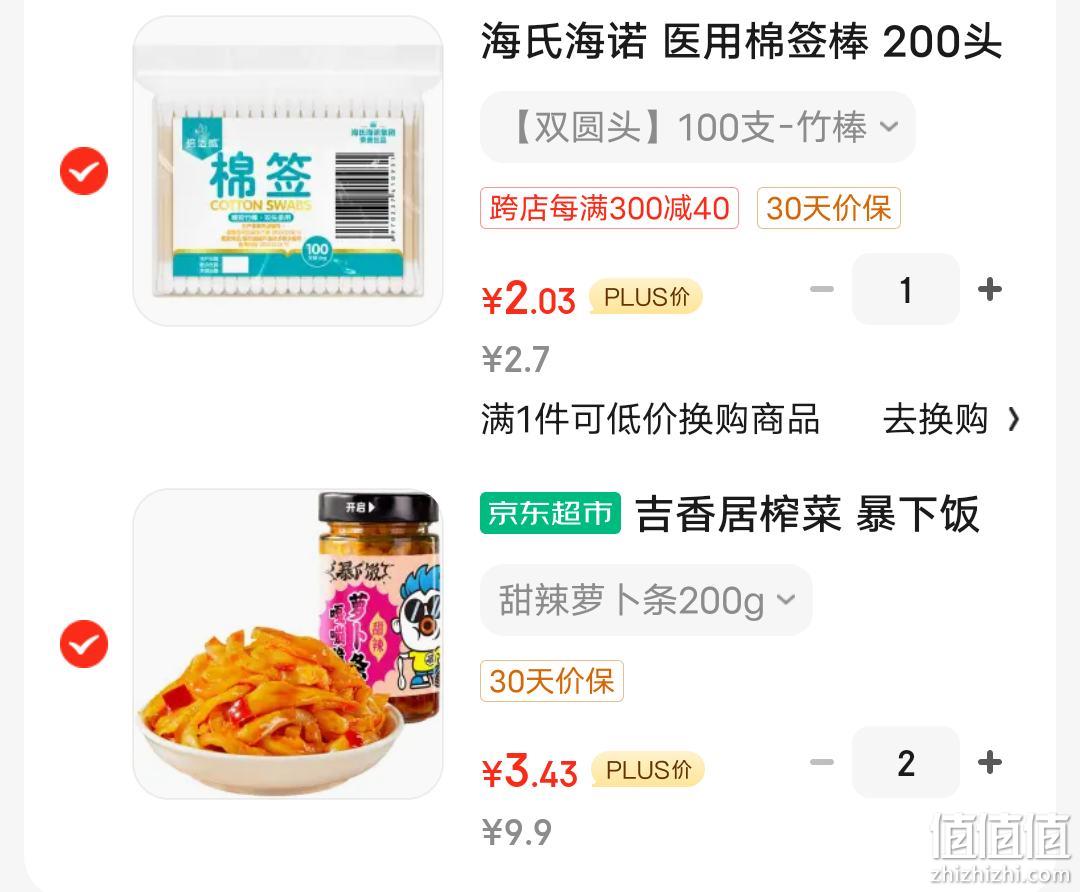
Task: Click the 京东超市 green badge
Action: 550,513
